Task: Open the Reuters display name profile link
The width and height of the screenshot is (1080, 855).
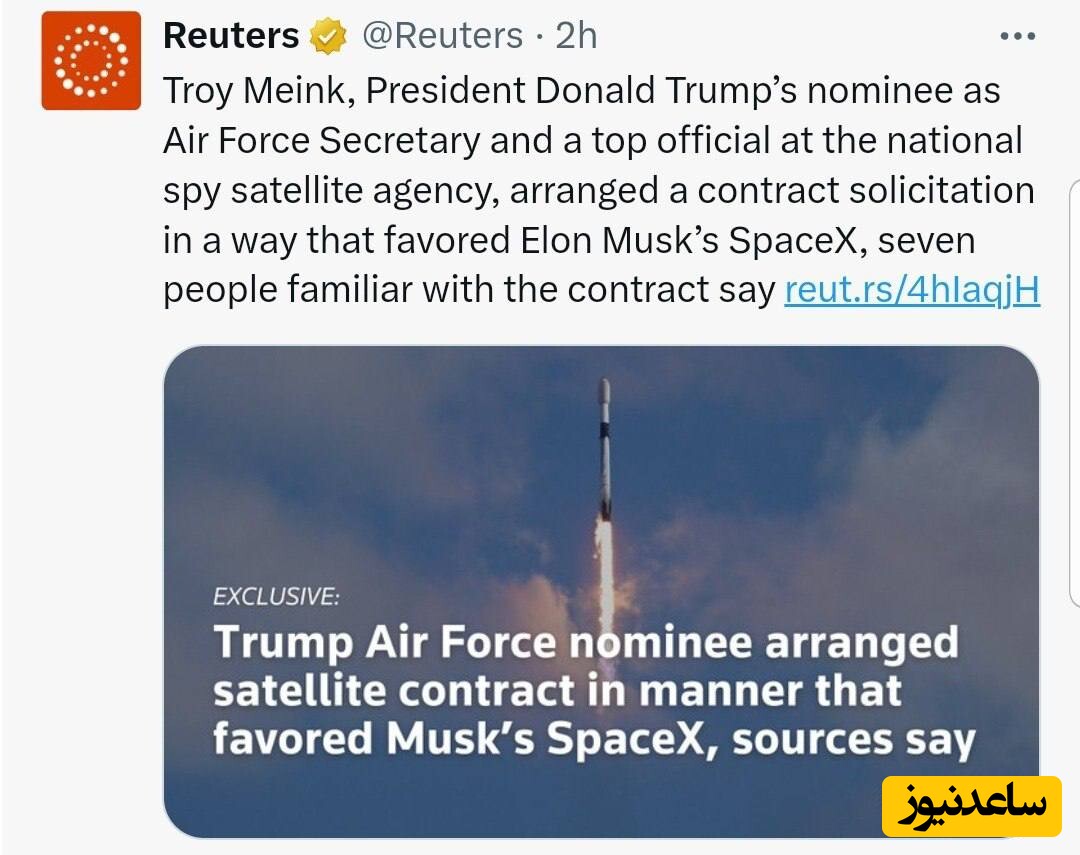Action: coord(231,37)
